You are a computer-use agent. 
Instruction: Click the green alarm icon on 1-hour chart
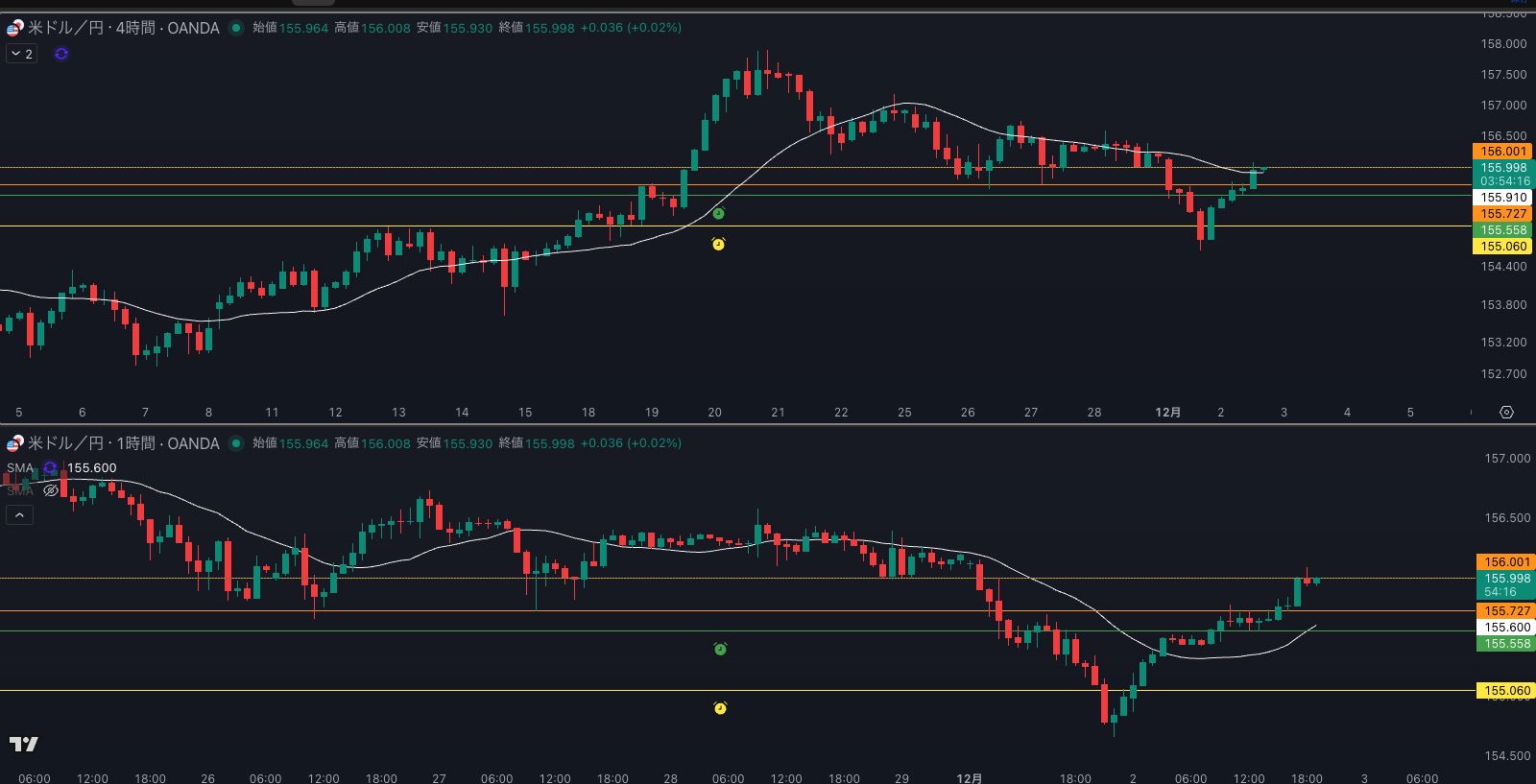tap(720, 650)
